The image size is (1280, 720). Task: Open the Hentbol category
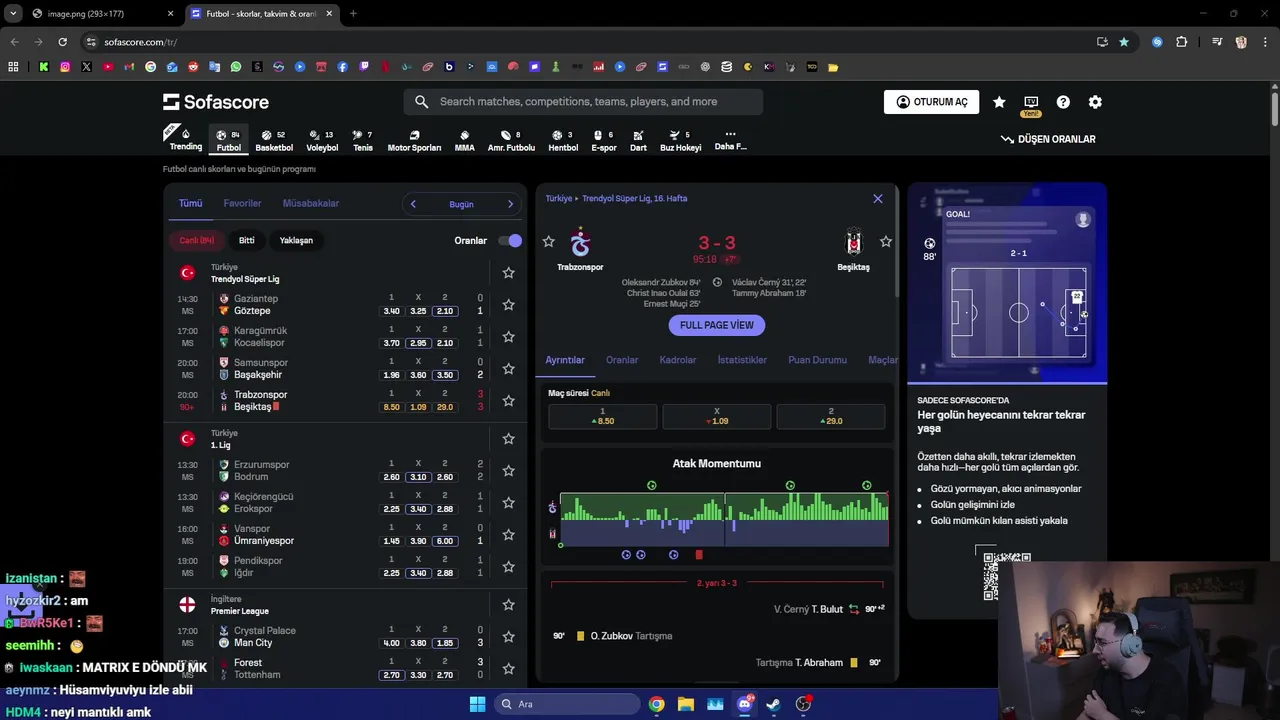click(x=563, y=140)
